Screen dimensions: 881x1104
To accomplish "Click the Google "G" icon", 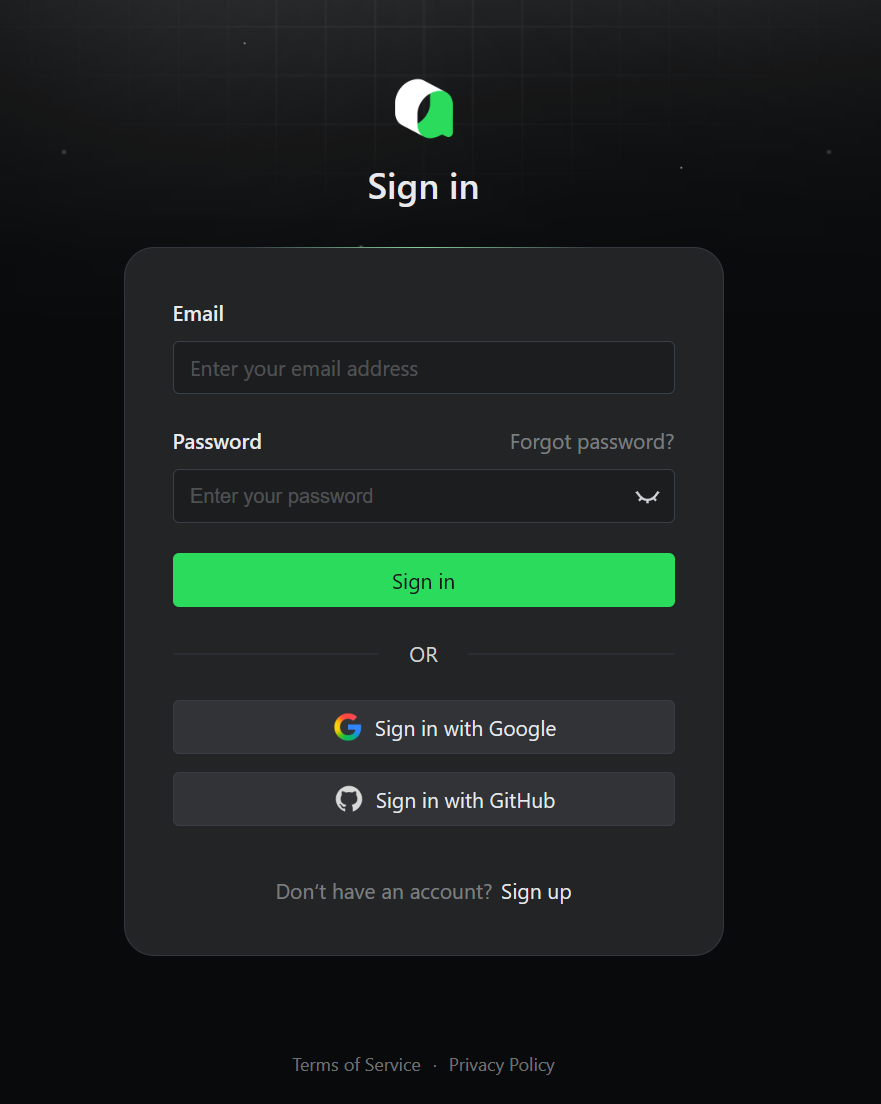I will pos(347,728).
